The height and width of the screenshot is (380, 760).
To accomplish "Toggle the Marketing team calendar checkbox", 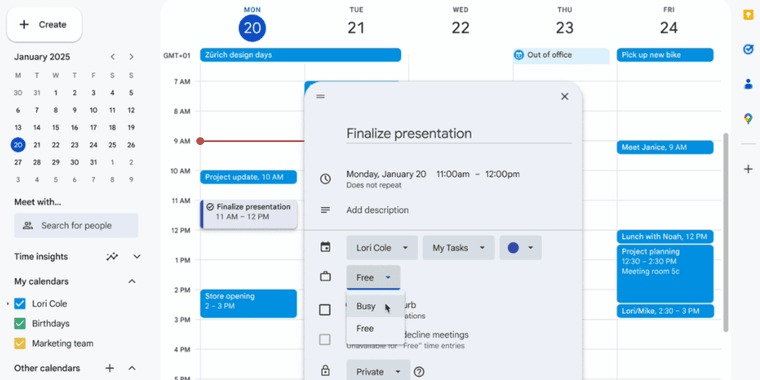I will [x=20, y=344].
